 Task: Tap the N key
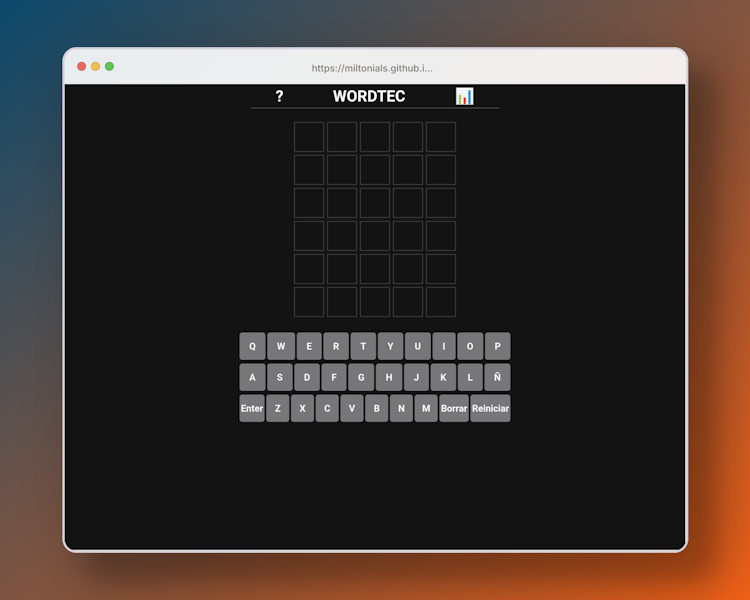point(401,408)
